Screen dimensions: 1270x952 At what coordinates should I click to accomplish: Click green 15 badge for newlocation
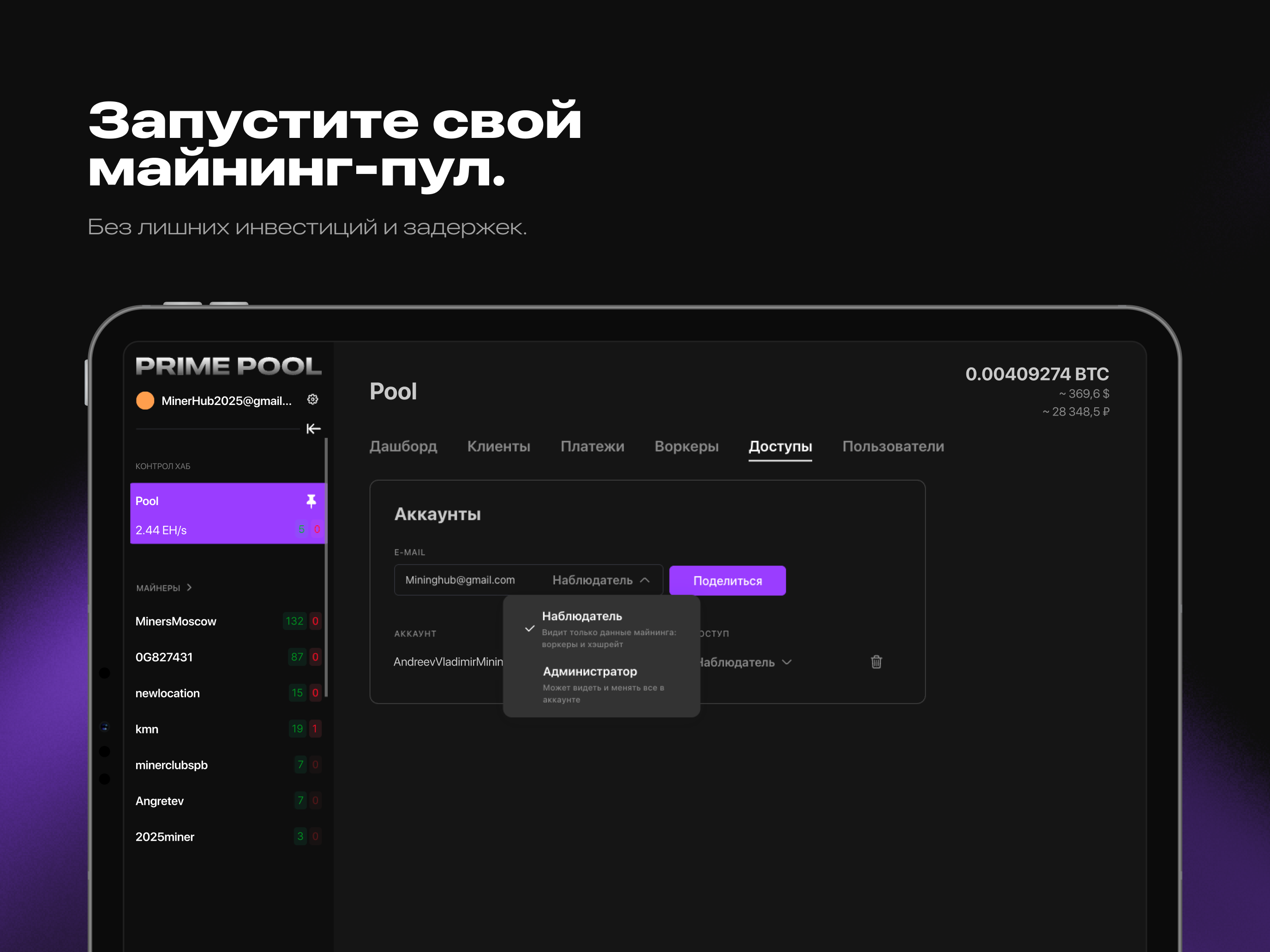[297, 693]
